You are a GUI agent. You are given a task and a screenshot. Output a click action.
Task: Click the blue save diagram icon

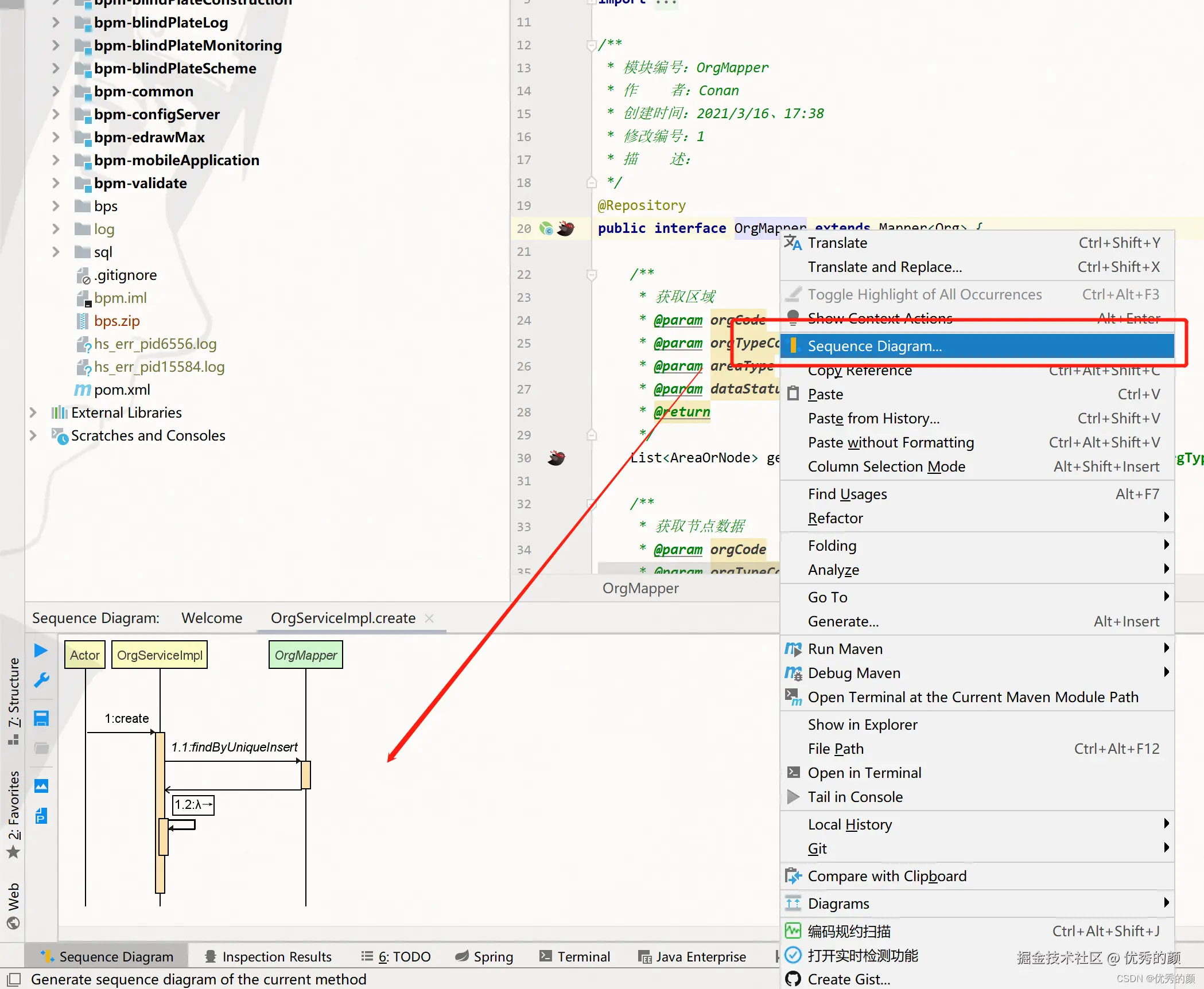pyautogui.click(x=41, y=718)
